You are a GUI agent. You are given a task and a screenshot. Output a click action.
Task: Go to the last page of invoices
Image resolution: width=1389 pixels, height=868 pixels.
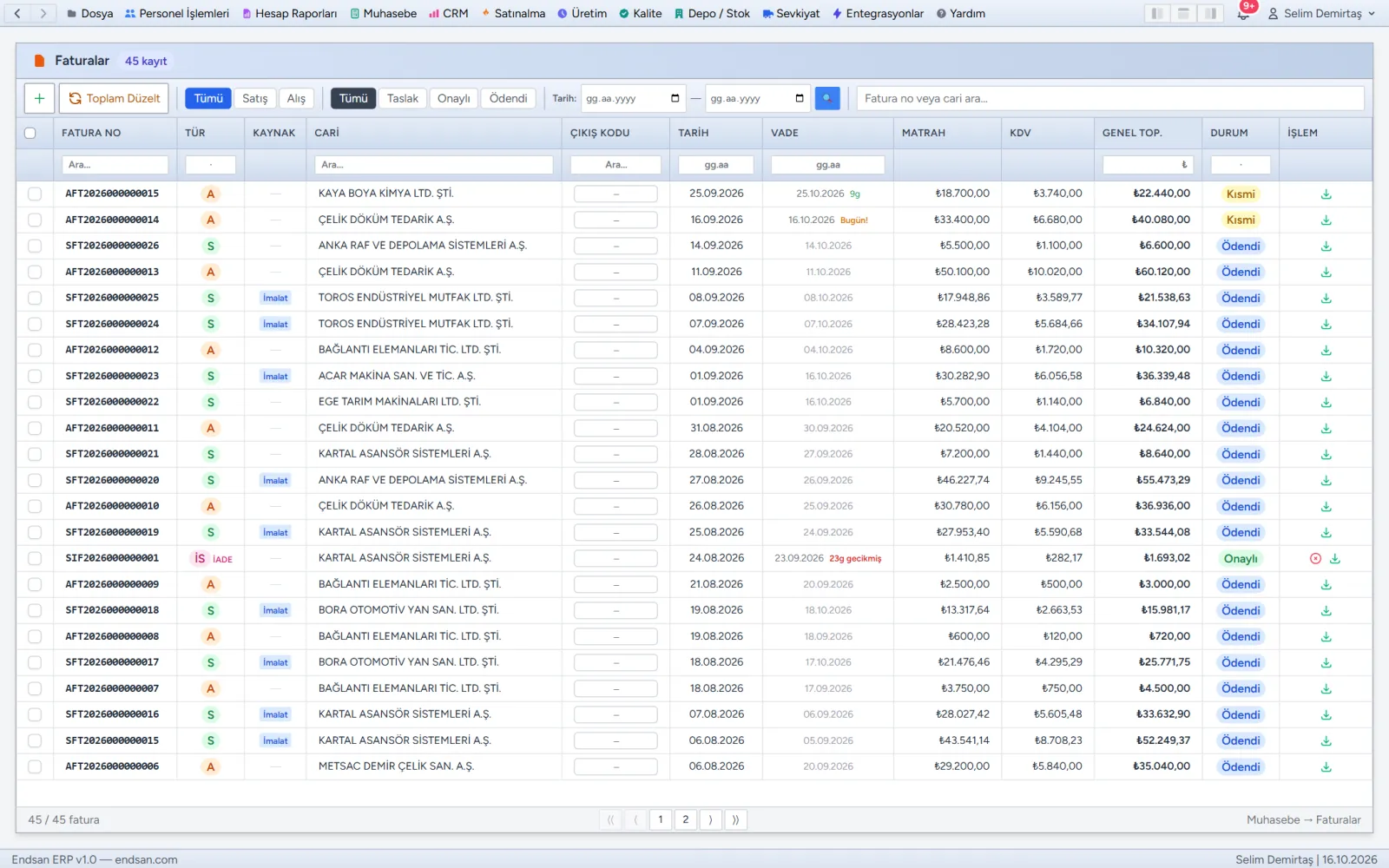click(735, 819)
